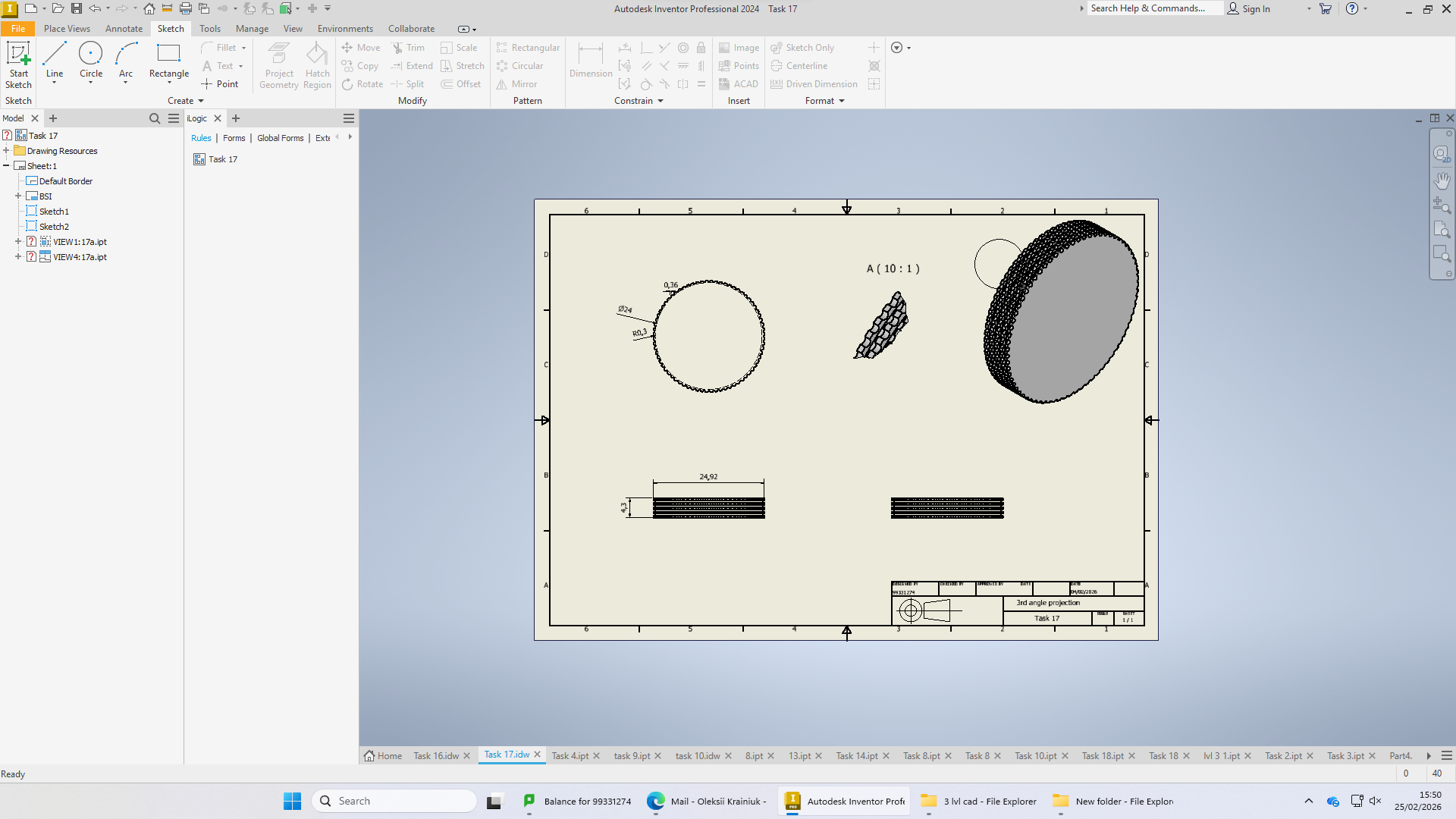
Task: Open the Format panel dropdown
Action: (825, 101)
